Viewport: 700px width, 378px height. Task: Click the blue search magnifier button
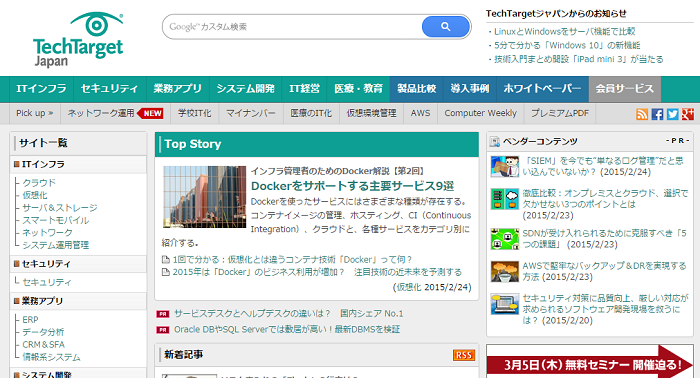coord(446,27)
